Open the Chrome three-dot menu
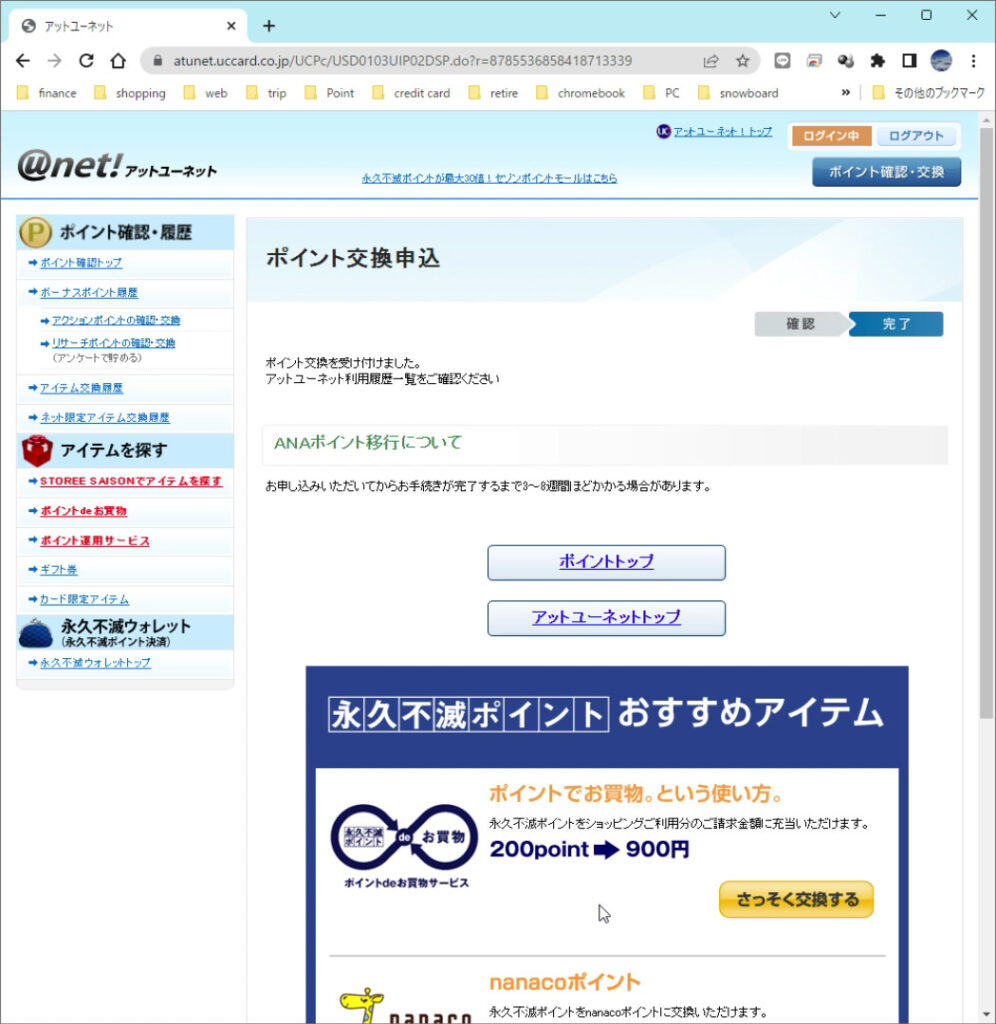The image size is (996, 1024). (973, 61)
